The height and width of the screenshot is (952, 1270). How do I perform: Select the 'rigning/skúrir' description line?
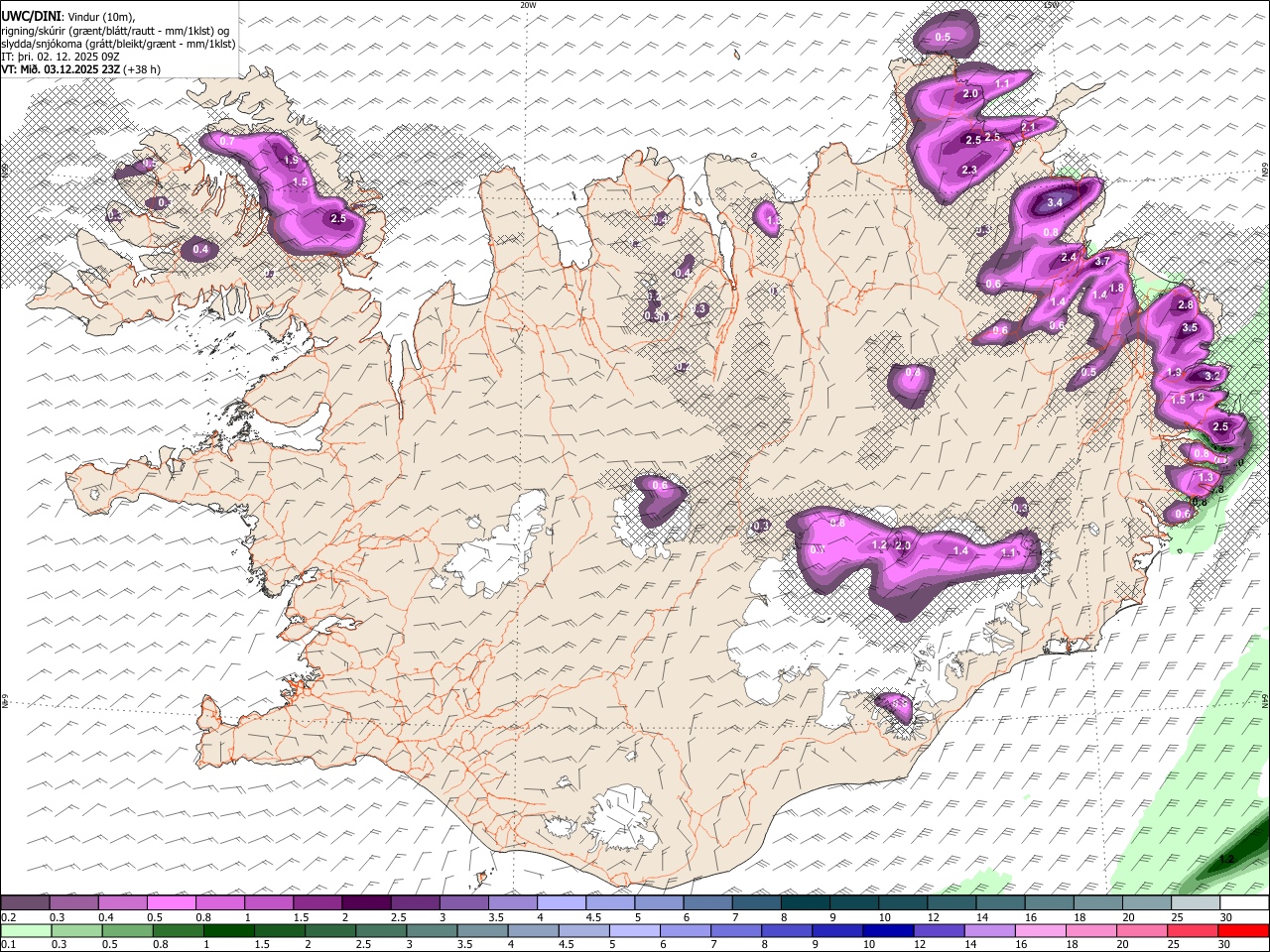point(115,31)
